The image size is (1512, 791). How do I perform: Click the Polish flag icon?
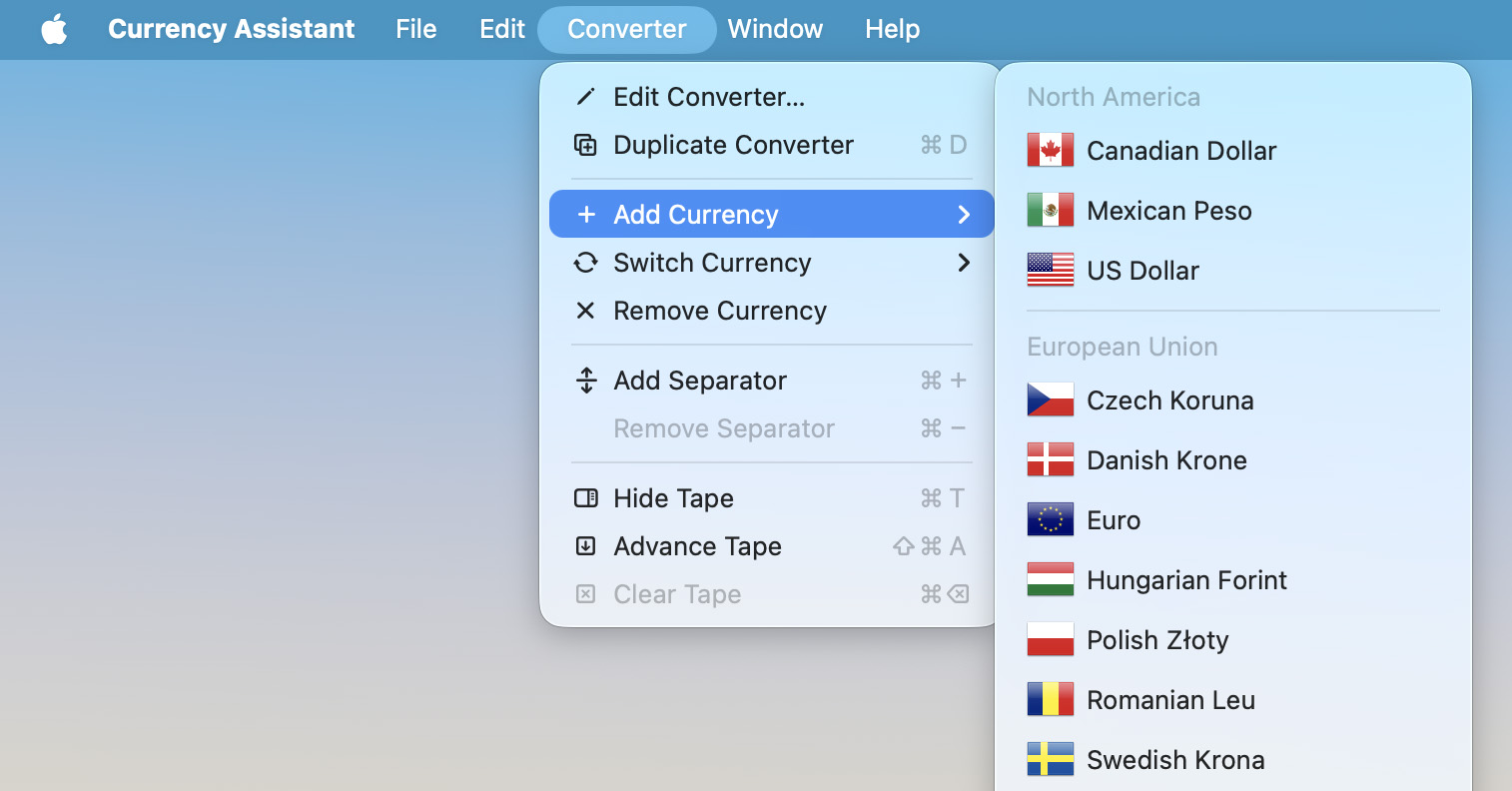tap(1050, 639)
